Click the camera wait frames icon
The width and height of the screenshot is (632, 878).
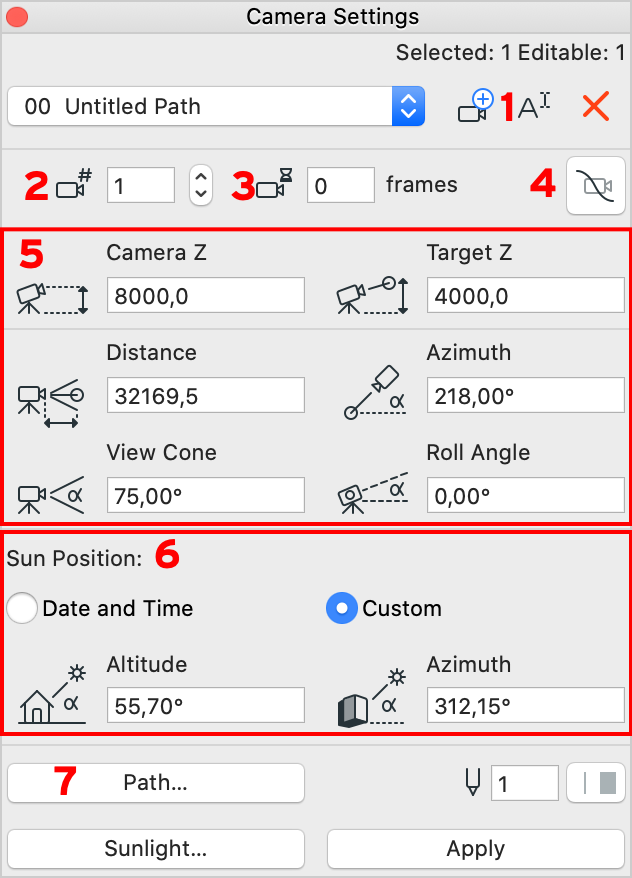pyautogui.click(x=274, y=184)
